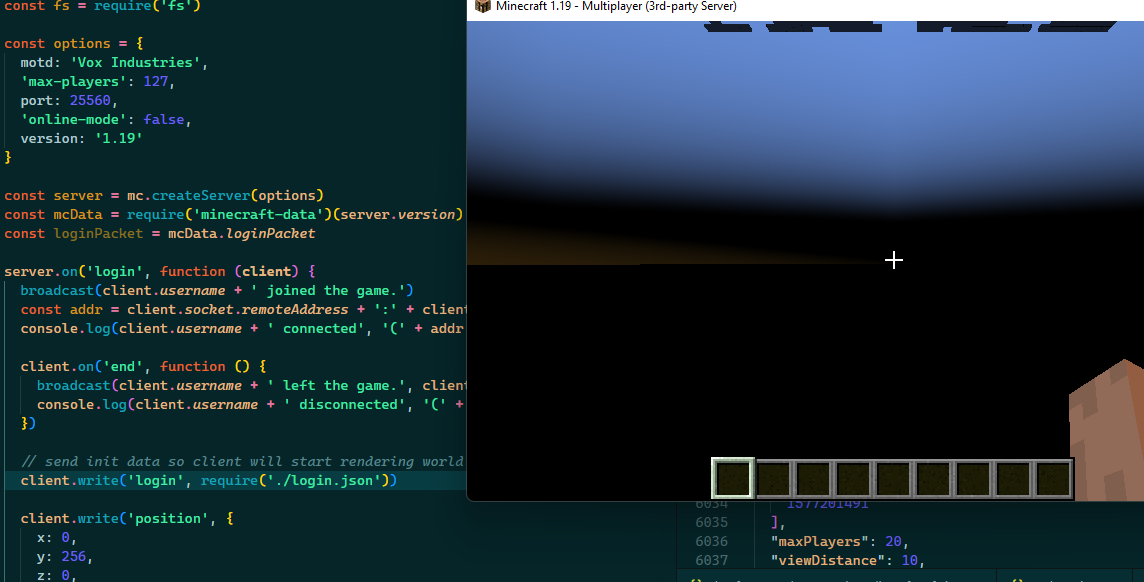Click the 'online-mode' value false

tap(163, 120)
